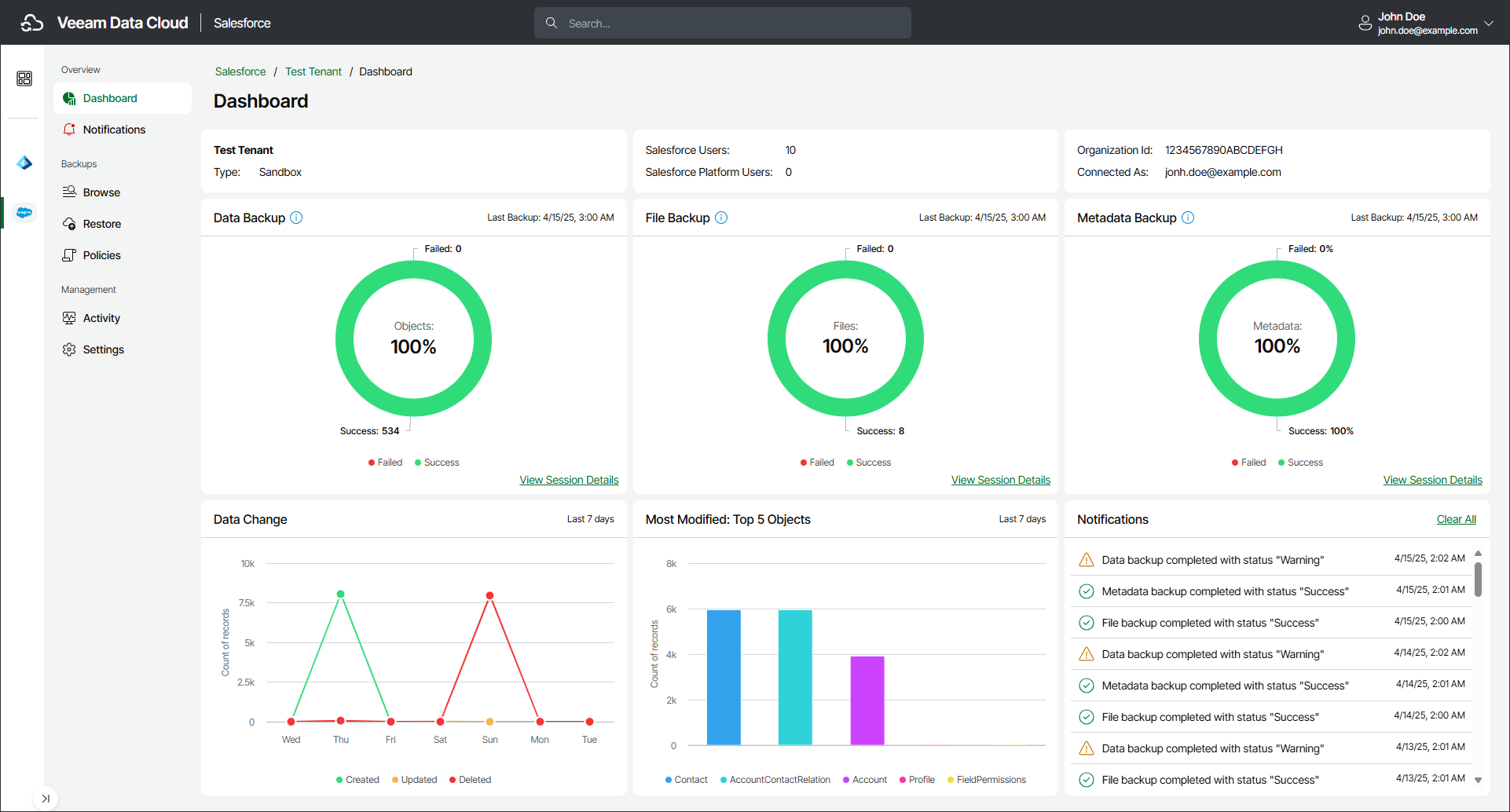Toggle Updated series in Data Change legend
Image resolution: width=1510 pixels, height=812 pixels.
click(x=414, y=780)
